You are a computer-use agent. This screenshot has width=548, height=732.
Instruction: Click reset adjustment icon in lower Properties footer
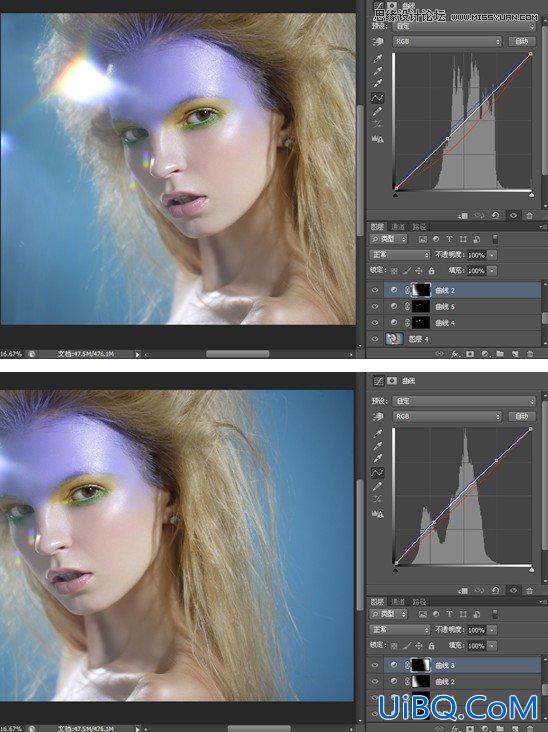495,591
